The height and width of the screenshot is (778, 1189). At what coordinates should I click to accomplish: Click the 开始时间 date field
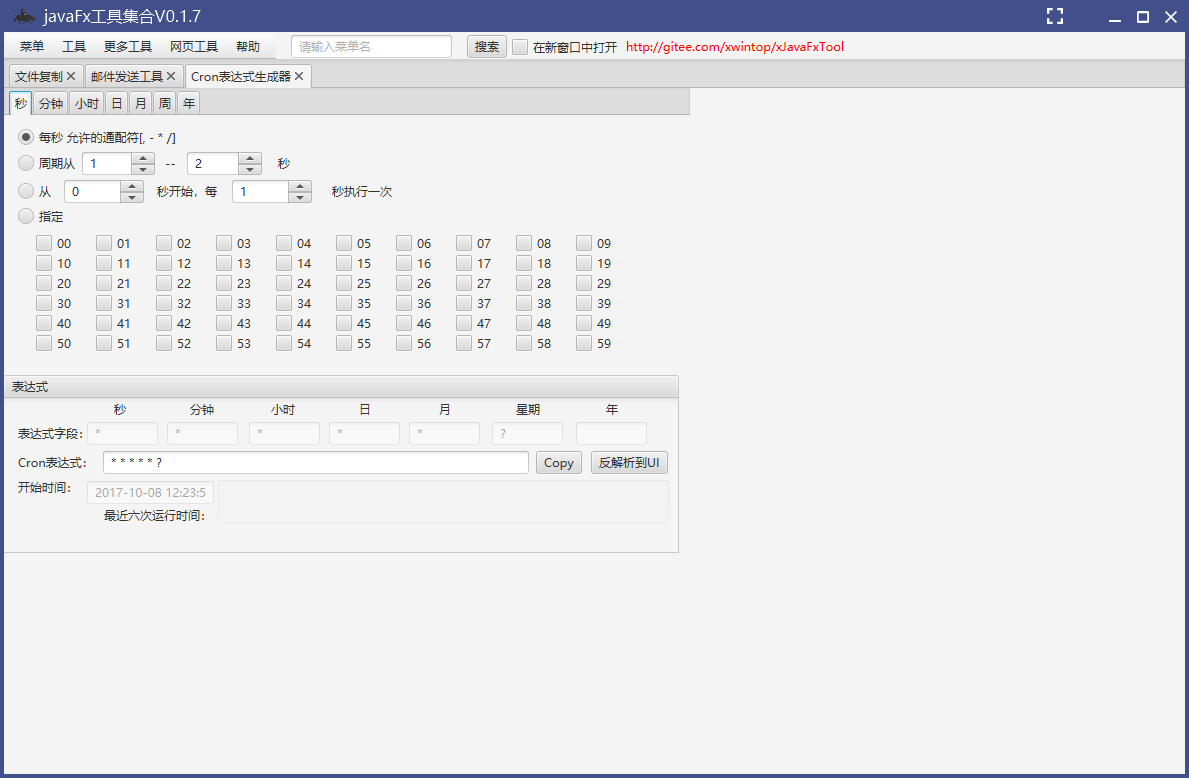pyautogui.click(x=150, y=492)
